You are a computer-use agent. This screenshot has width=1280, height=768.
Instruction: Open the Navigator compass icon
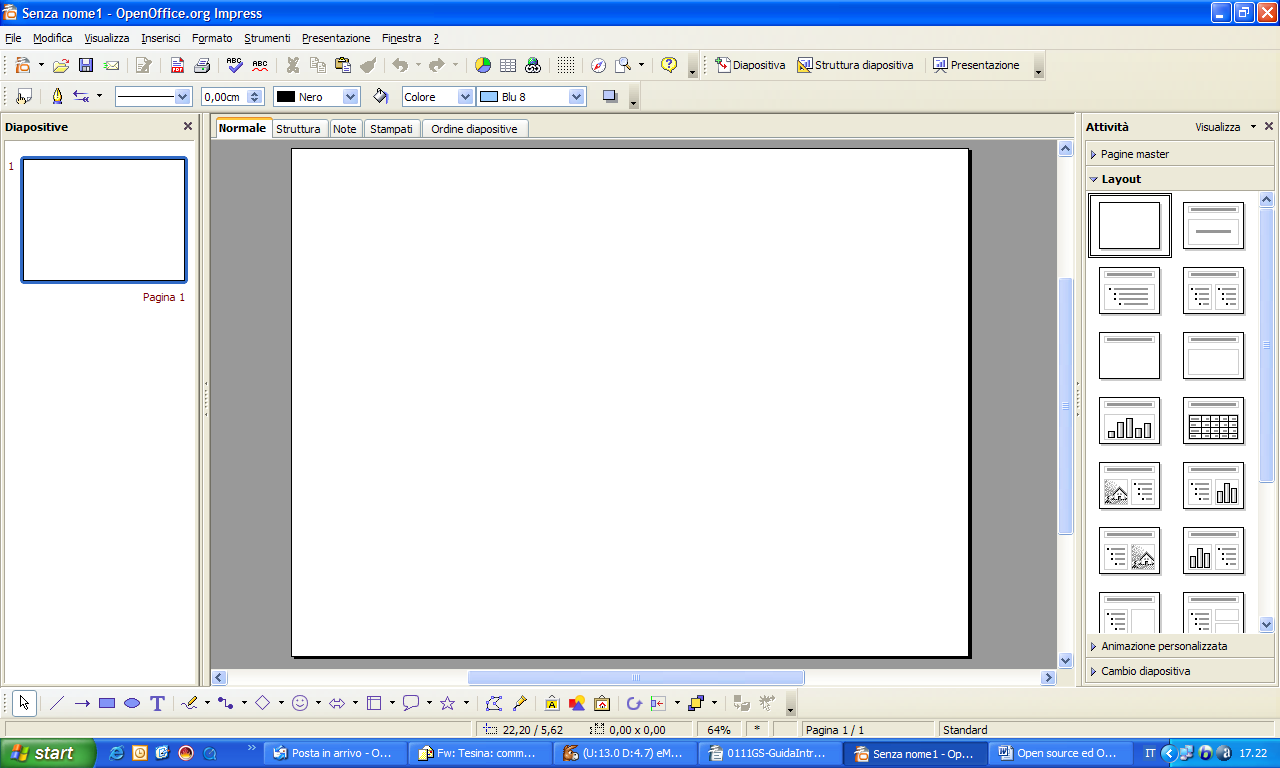tap(598, 65)
